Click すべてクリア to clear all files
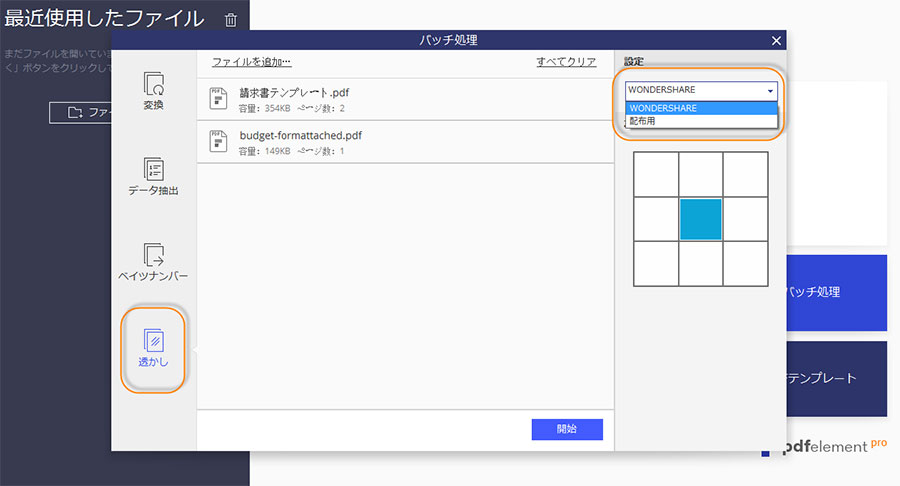The width and height of the screenshot is (900, 486). tap(566, 62)
